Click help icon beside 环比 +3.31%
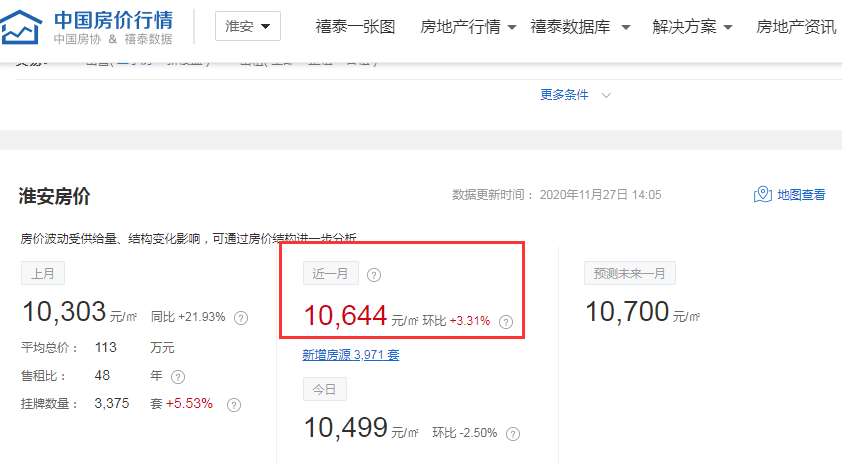This screenshot has height=464, width=842. click(506, 322)
